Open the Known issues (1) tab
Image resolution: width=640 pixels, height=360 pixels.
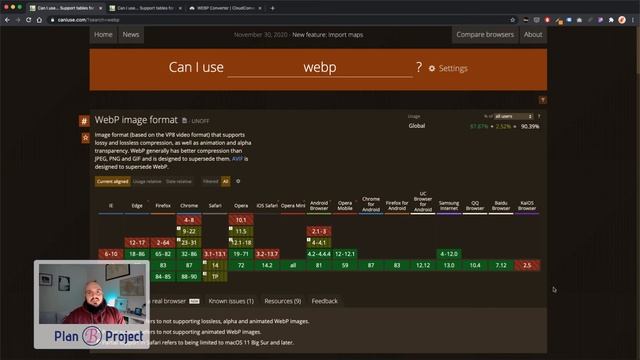click(x=231, y=301)
